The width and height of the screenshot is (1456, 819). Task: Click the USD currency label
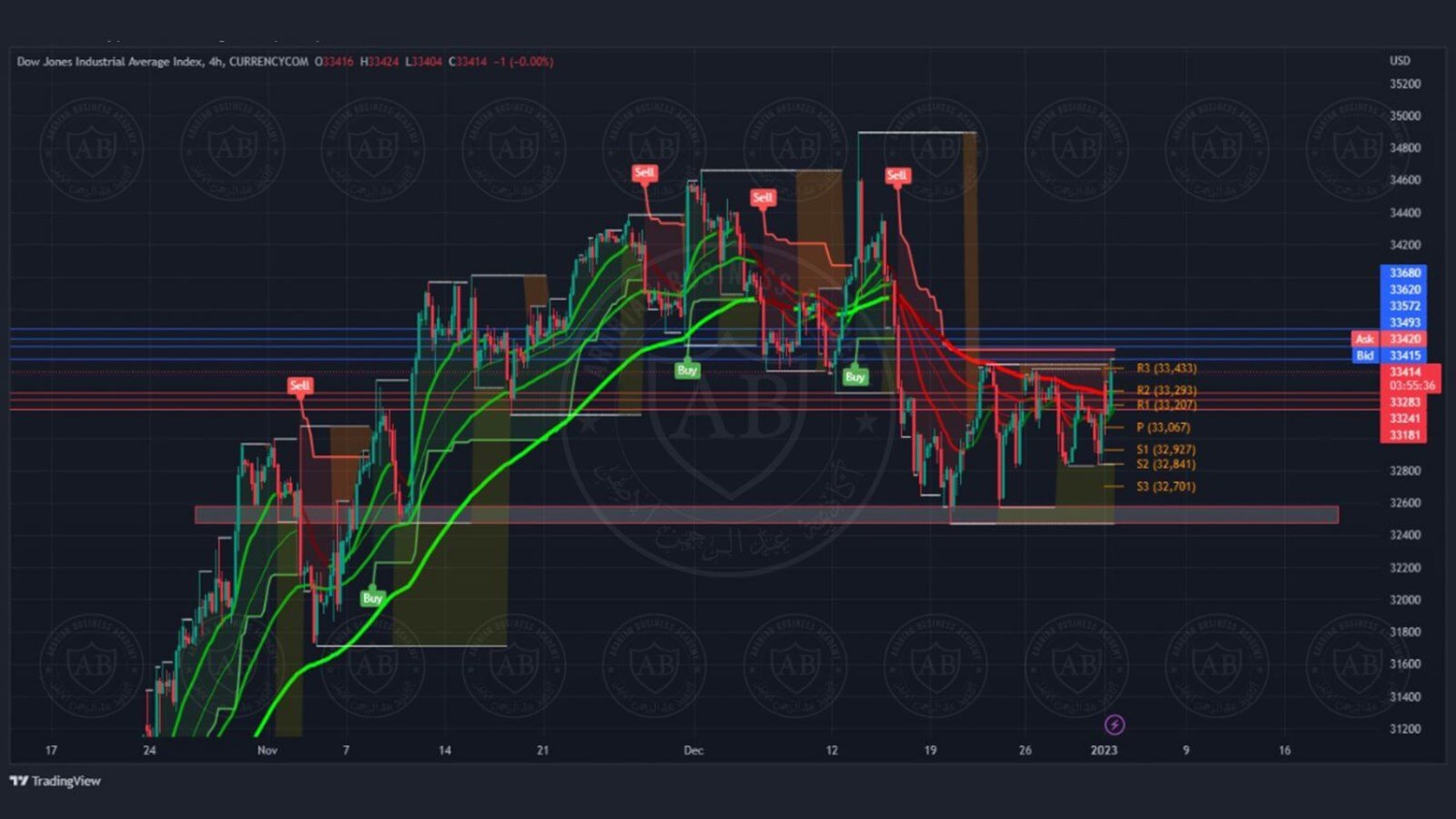tap(1400, 60)
